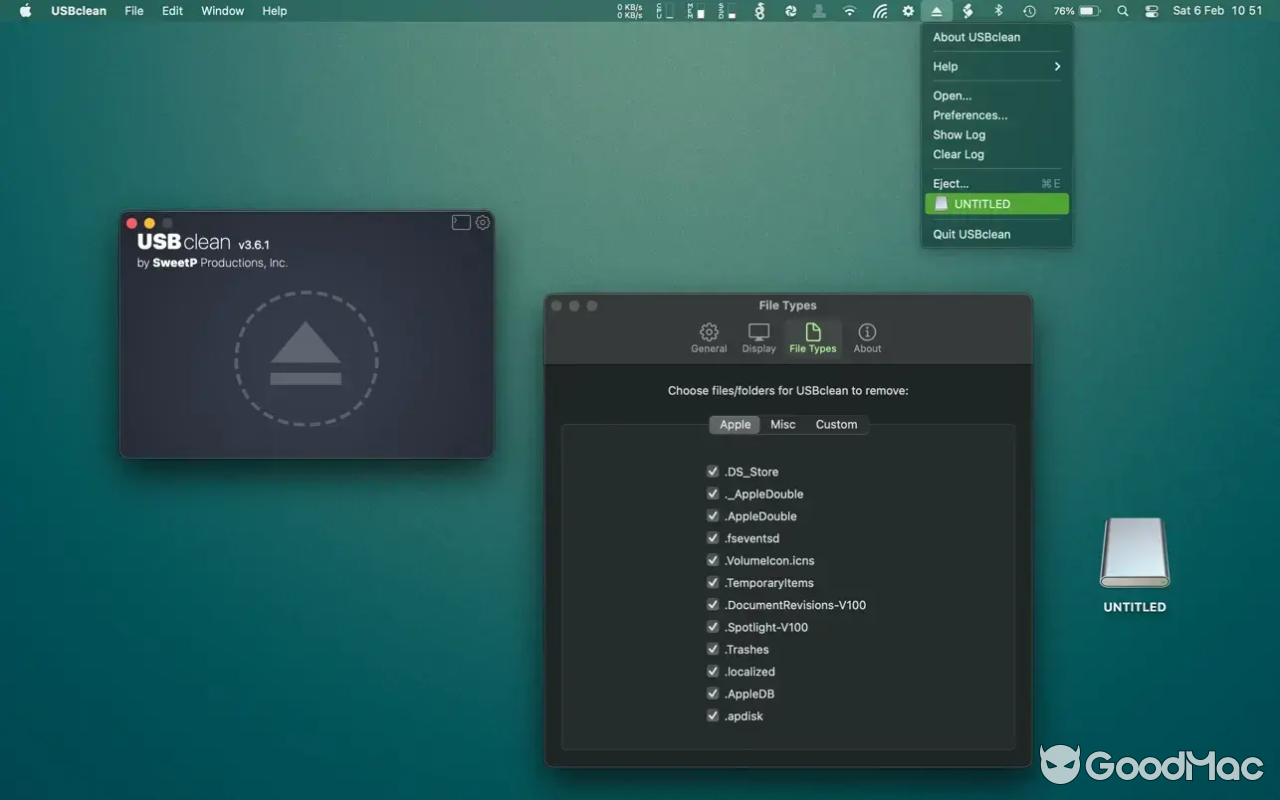Disable removal of .Trashes
The width and height of the screenshot is (1280, 800).
pyautogui.click(x=713, y=649)
